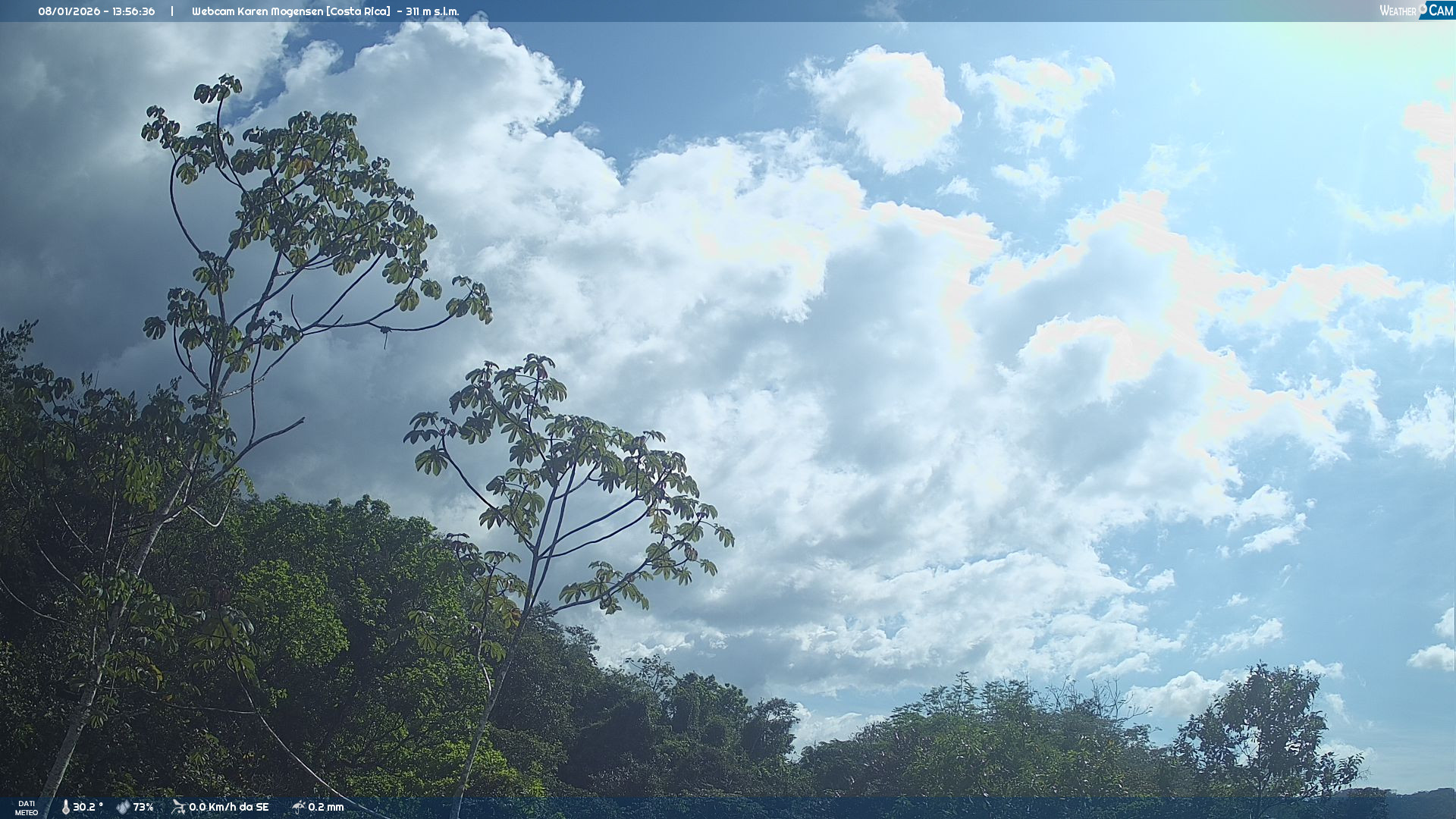Click the date 08/01/2026 in header
The width and height of the screenshot is (1456, 819).
click(69, 11)
